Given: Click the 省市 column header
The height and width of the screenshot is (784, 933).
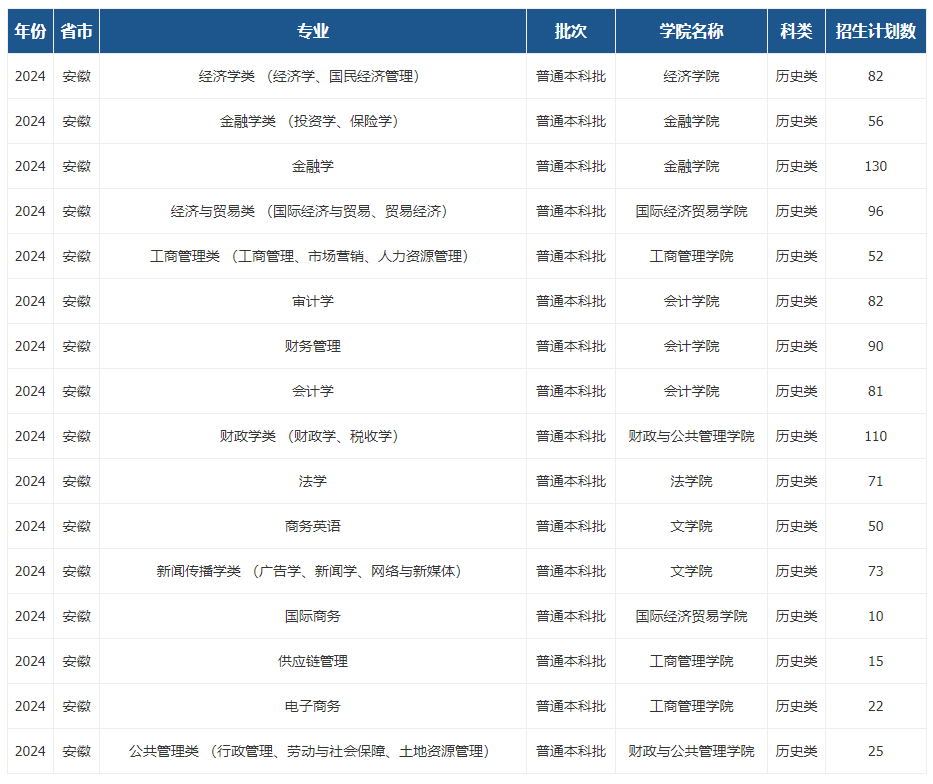Looking at the screenshot, I should tap(77, 31).
